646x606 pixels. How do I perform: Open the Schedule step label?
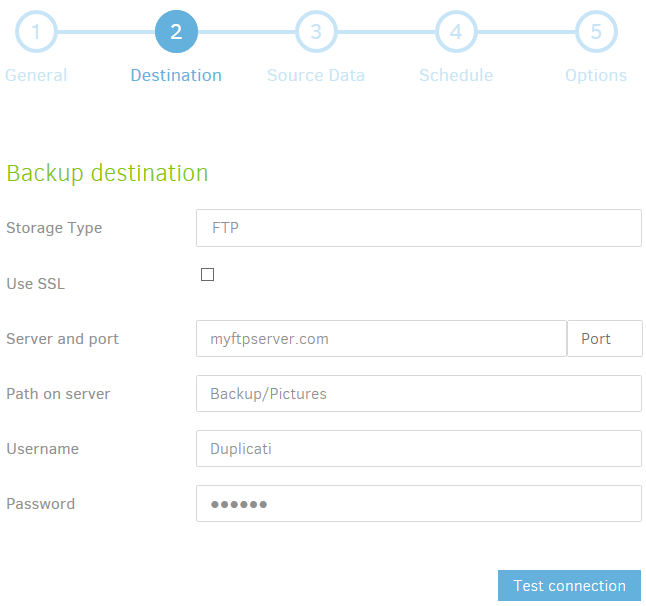456,76
